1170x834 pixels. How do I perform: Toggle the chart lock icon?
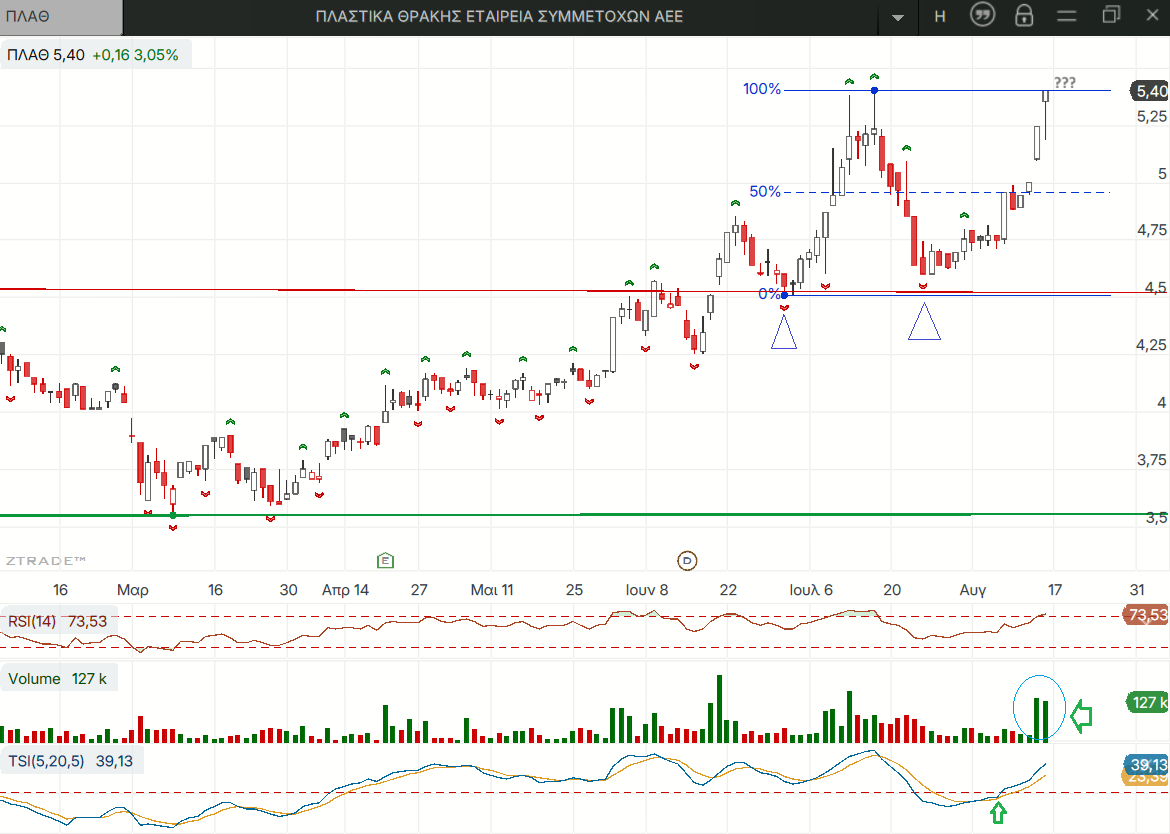(x=1024, y=16)
